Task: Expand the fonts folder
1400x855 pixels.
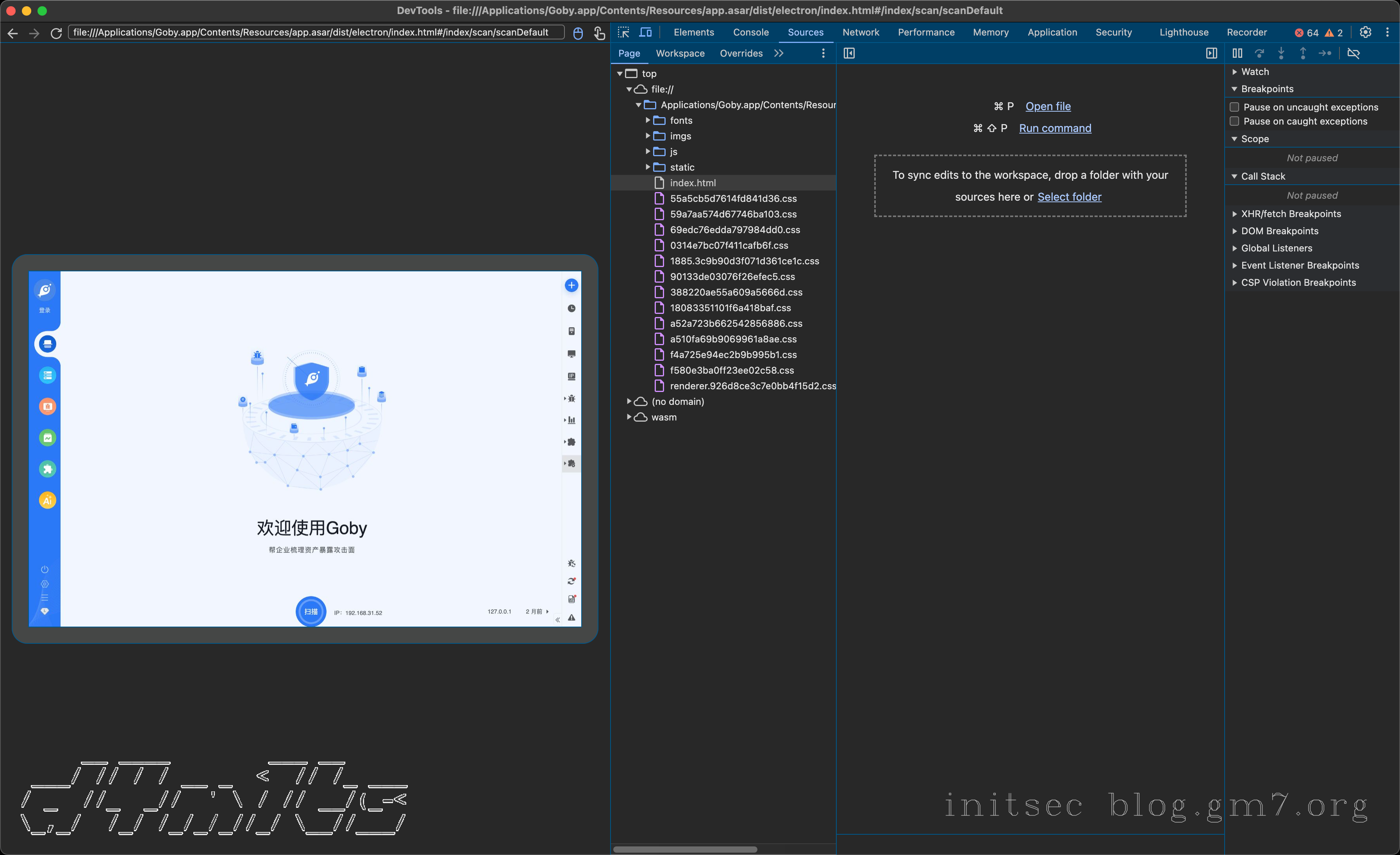Action: (x=648, y=120)
